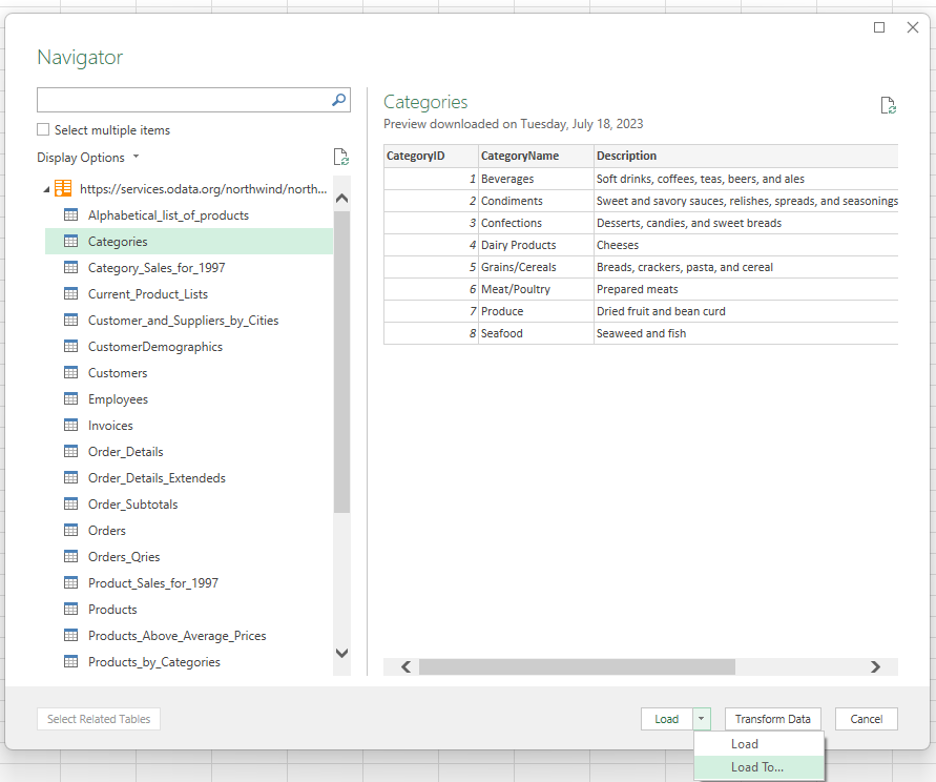
Task: Choose Load from the dropdown menu
Action: 744,743
